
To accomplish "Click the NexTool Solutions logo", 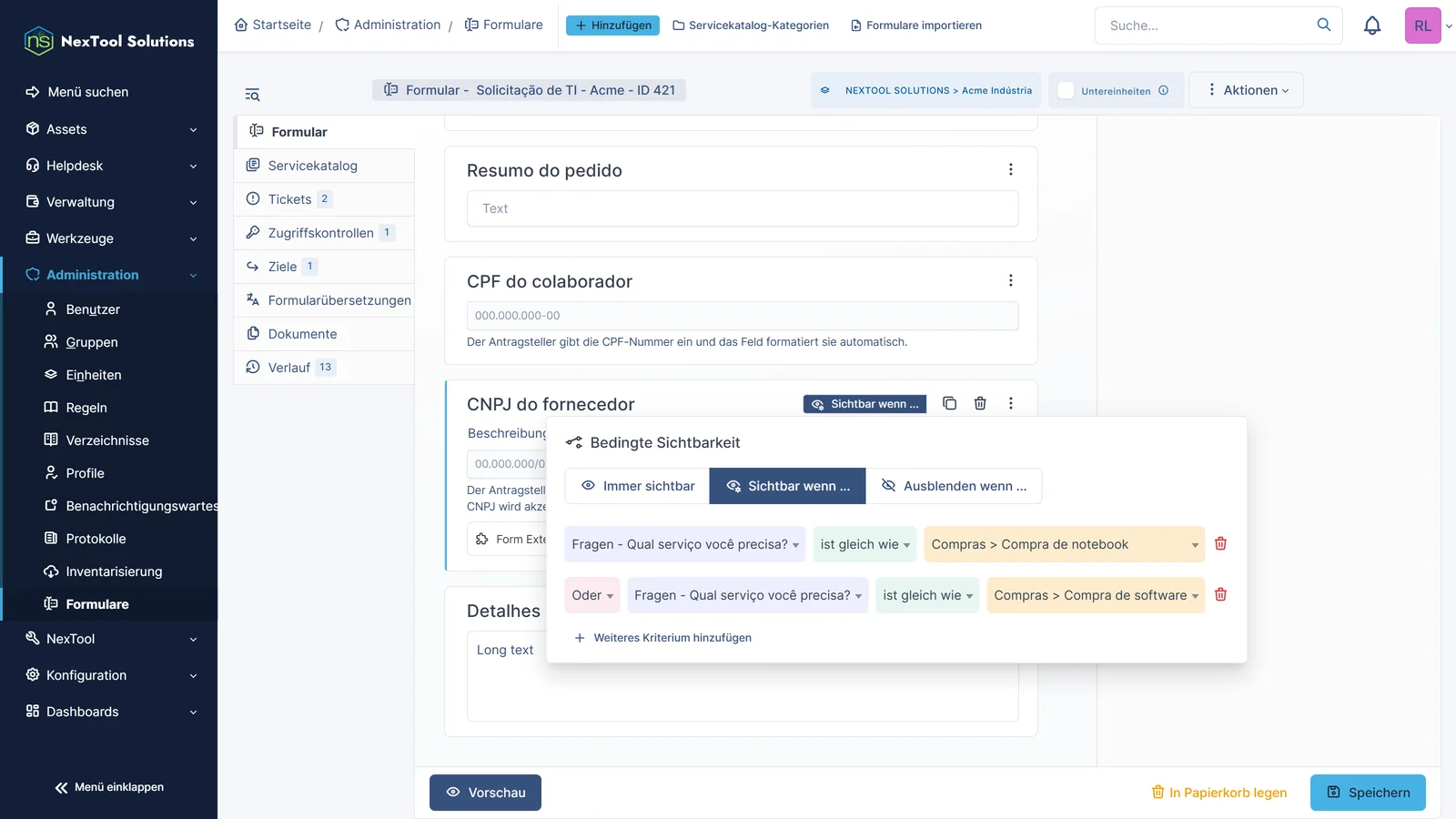I will (109, 41).
